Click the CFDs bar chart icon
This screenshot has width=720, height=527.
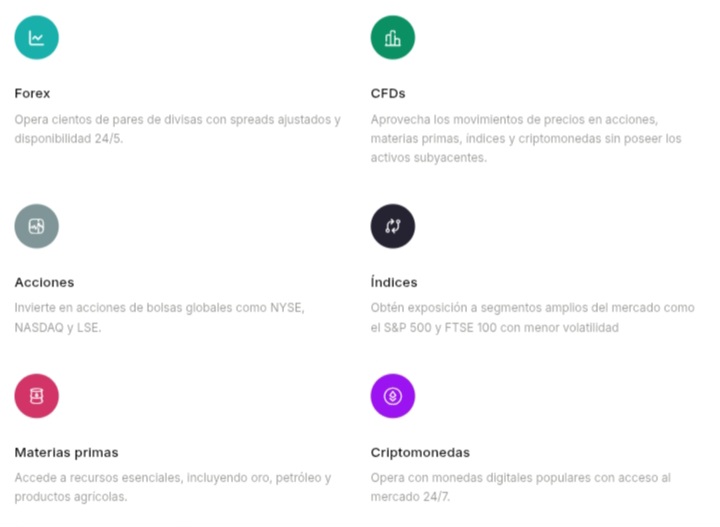[x=392, y=38]
